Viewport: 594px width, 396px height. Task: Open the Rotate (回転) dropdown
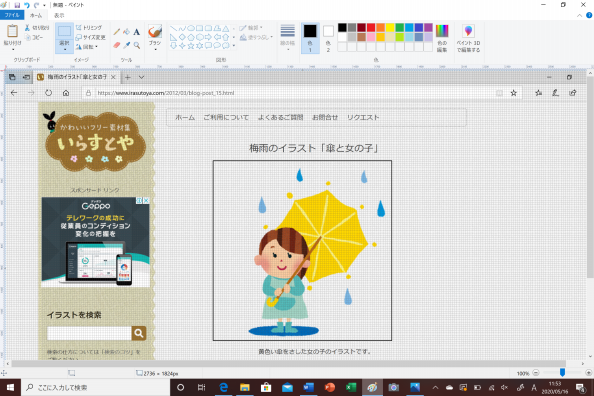click(x=87, y=47)
